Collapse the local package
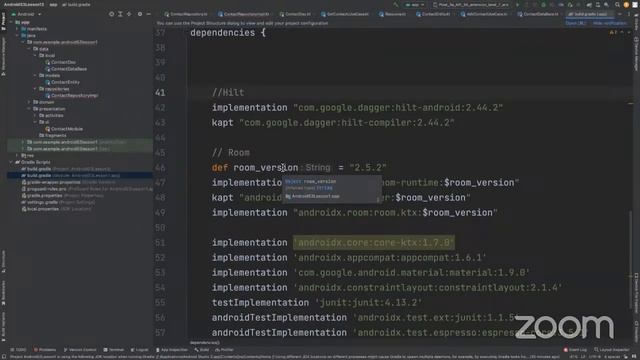Screen dimensions: 640x360 [x=36, y=56]
